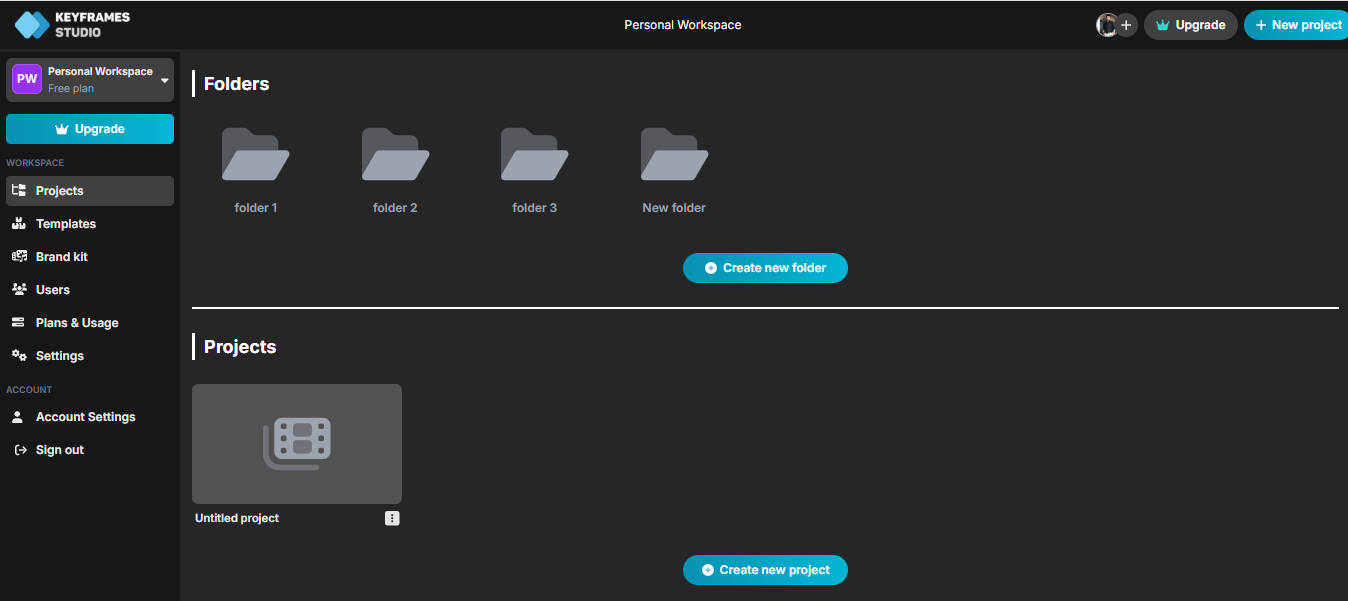Open Account Settings
The height and width of the screenshot is (601, 1348).
[x=86, y=416]
